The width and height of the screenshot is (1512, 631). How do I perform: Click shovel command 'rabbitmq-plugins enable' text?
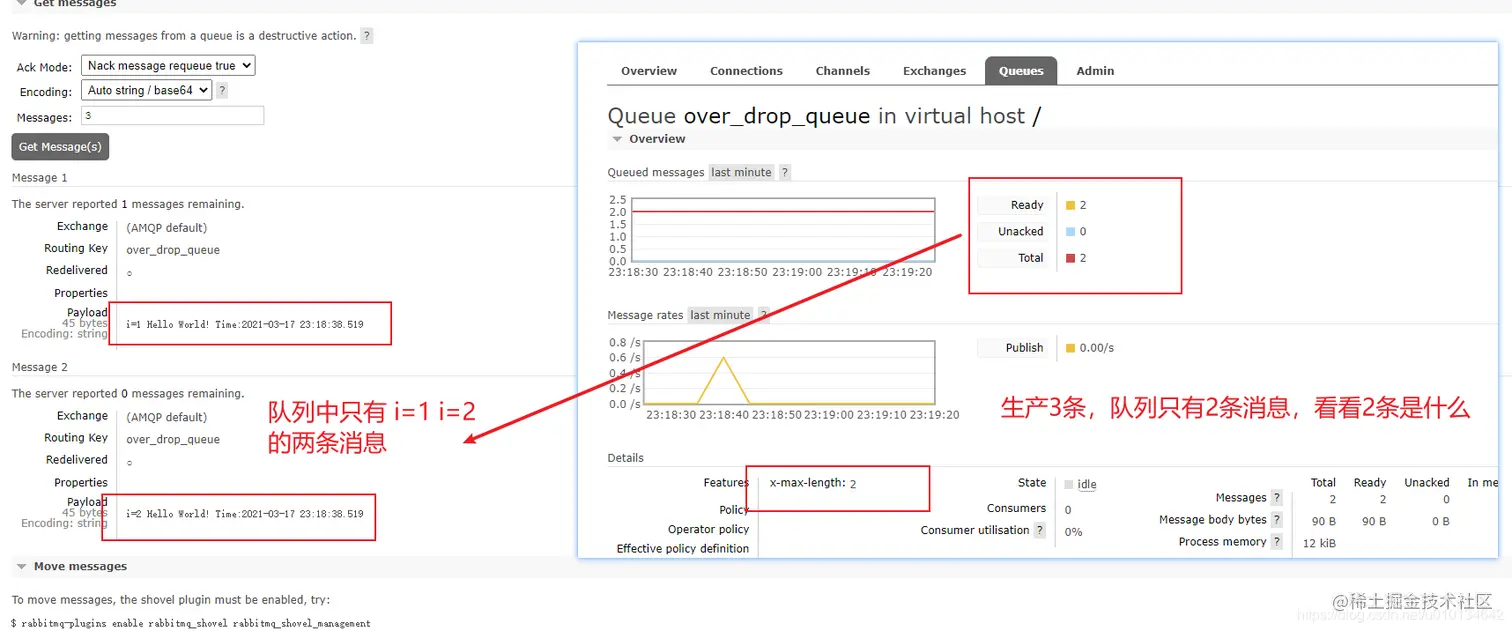click(84, 623)
